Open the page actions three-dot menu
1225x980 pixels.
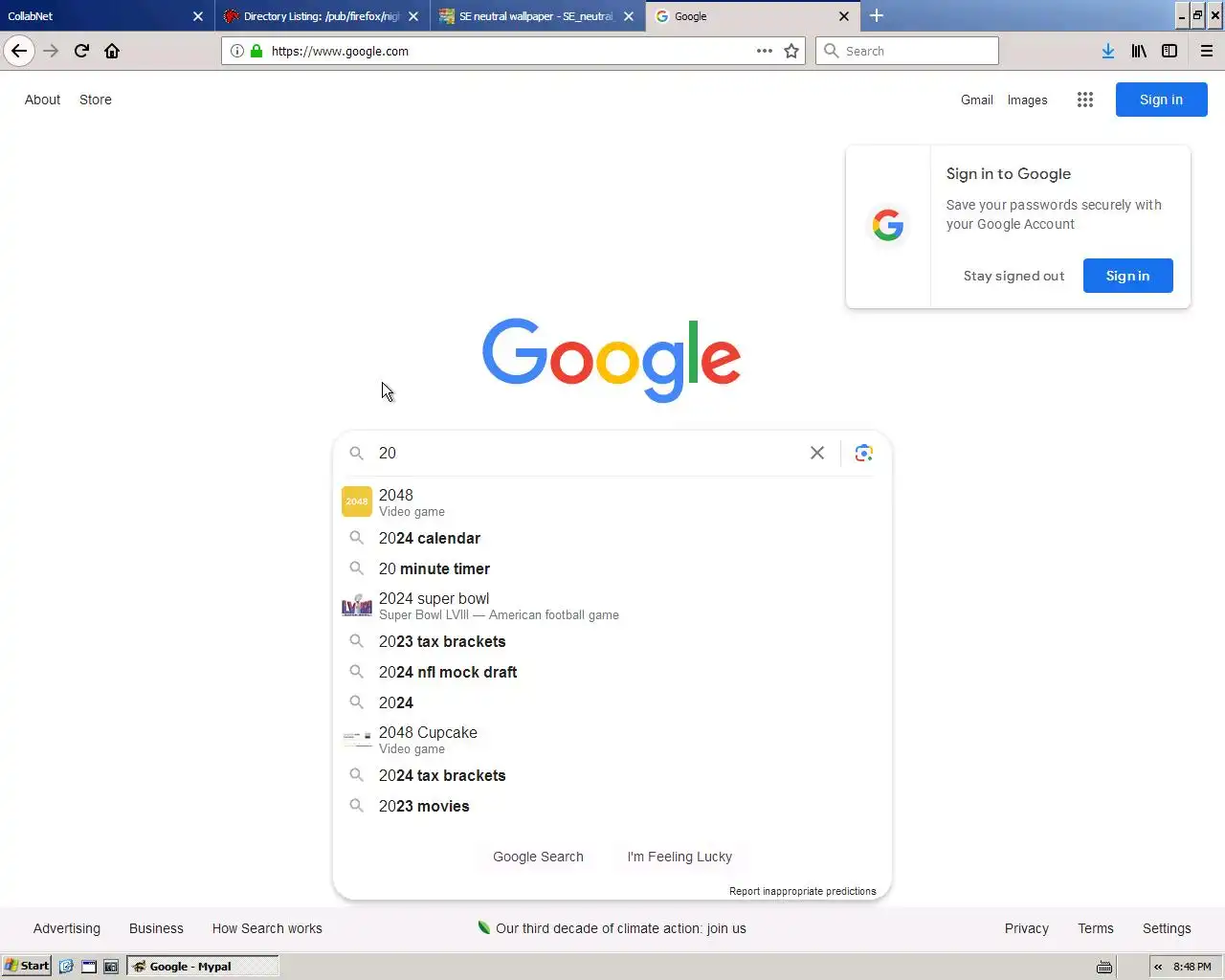pos(764,51)
